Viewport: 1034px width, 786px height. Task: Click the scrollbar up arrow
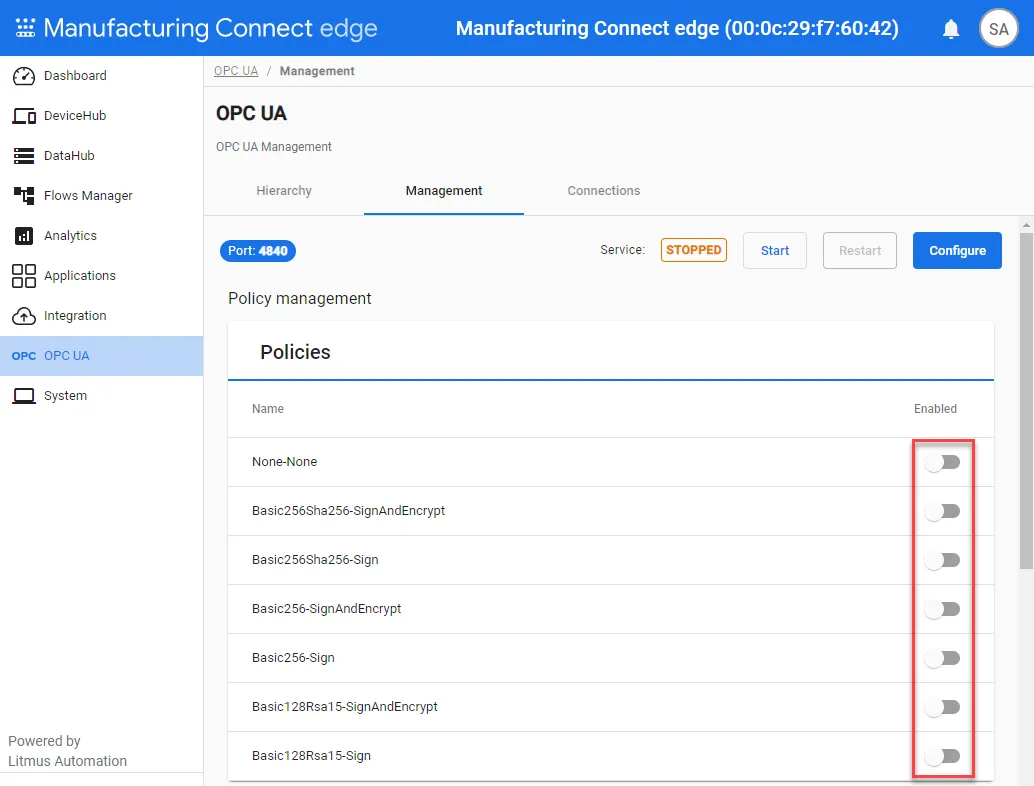(1026, 225)
